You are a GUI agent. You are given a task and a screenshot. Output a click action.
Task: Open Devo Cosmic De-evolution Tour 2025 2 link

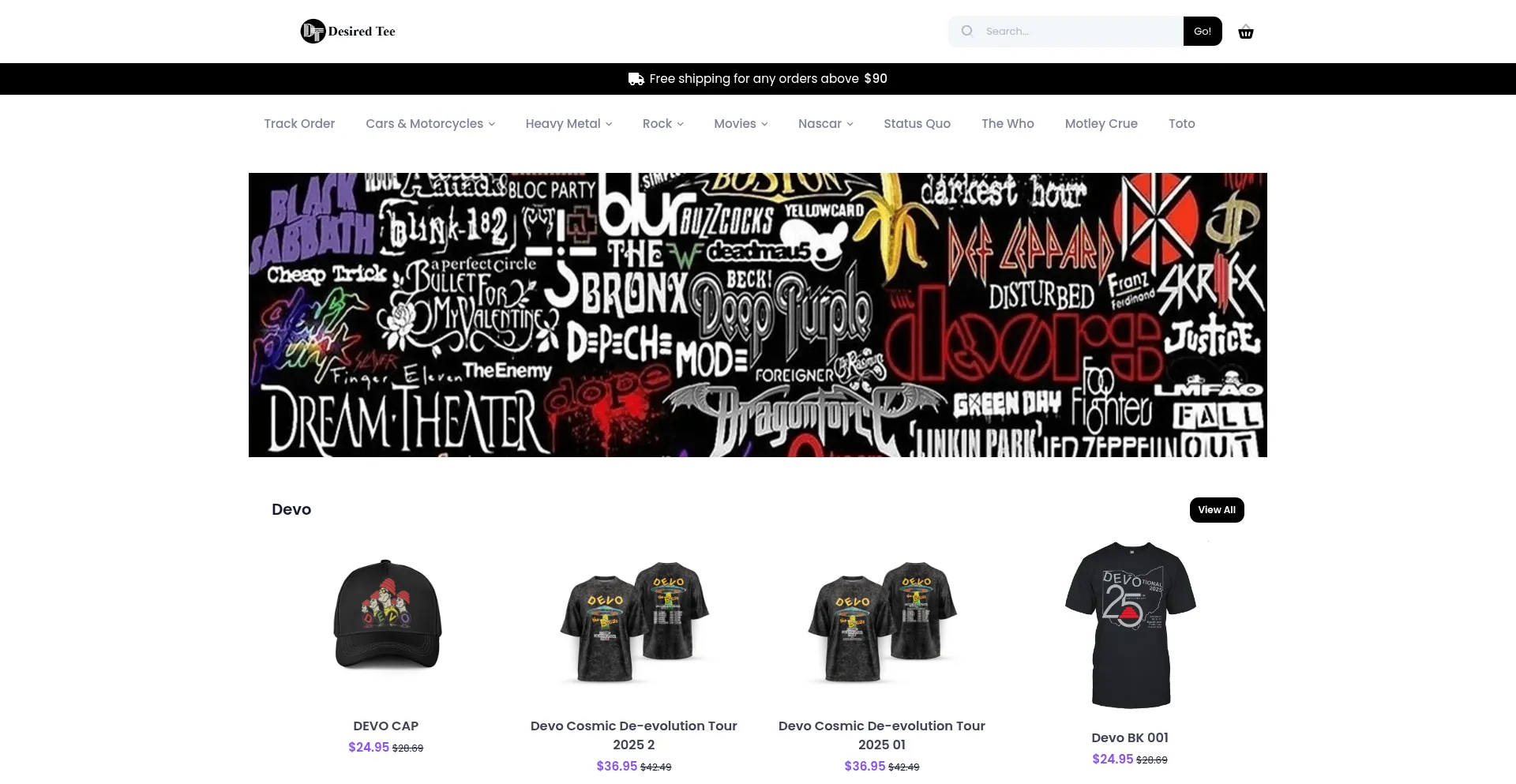tap(634, 735)
